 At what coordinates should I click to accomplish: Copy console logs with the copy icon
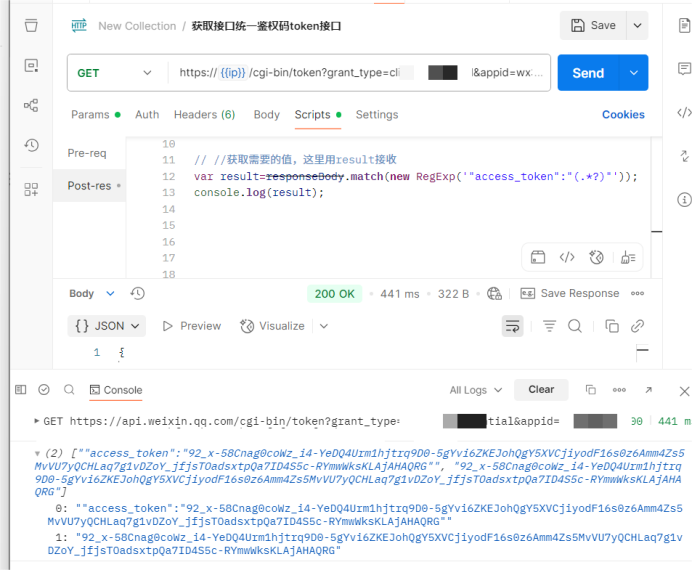coord(590,390)
